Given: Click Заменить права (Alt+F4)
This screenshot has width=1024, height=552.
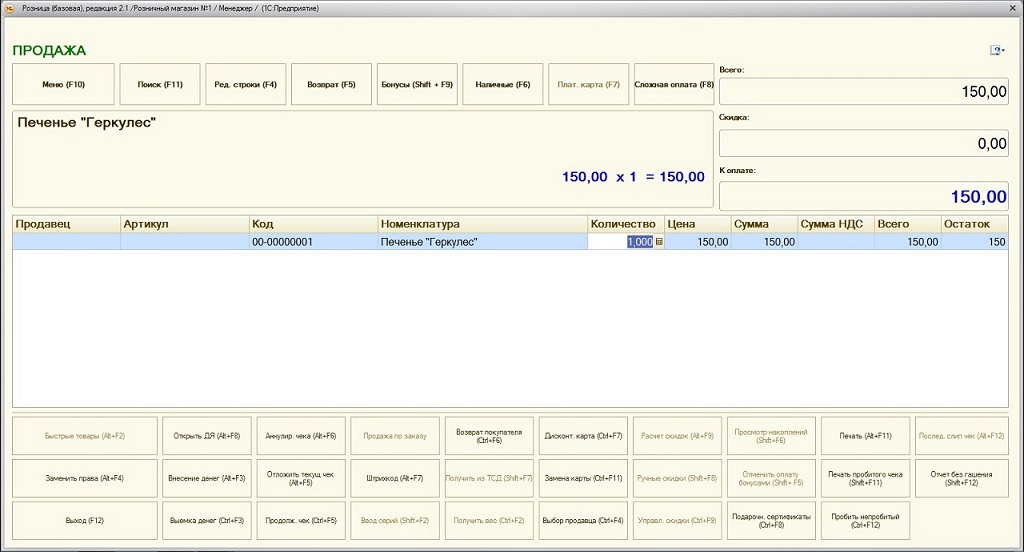Looking at the screenshot, I should [x=85, y=478].
